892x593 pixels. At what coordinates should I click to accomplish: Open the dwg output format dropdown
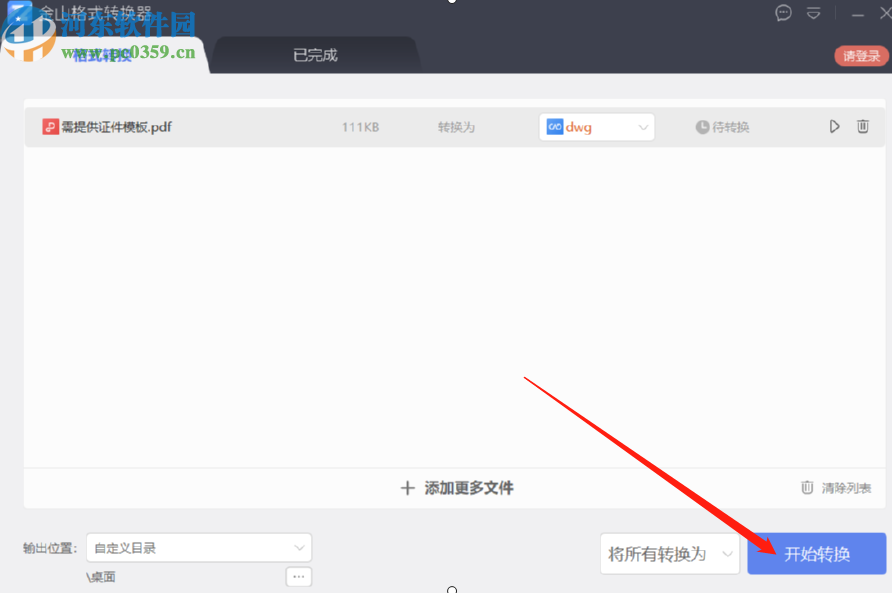pos(643,126)
